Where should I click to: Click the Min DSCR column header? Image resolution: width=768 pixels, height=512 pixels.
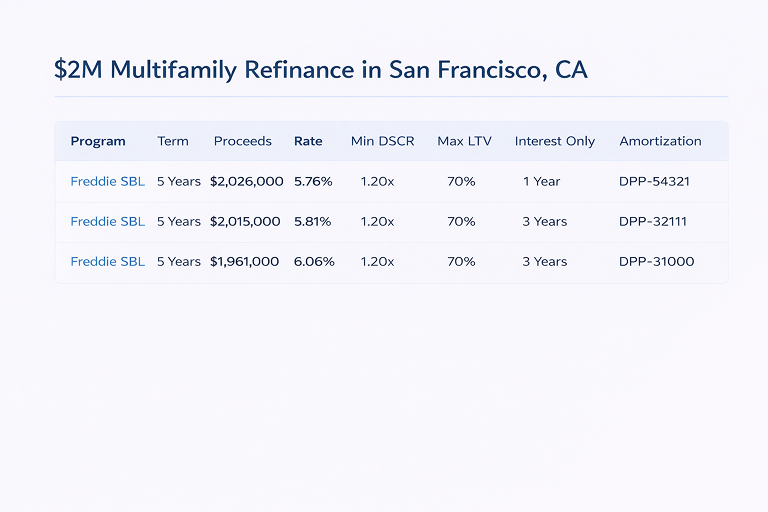[x=382, y=141]
